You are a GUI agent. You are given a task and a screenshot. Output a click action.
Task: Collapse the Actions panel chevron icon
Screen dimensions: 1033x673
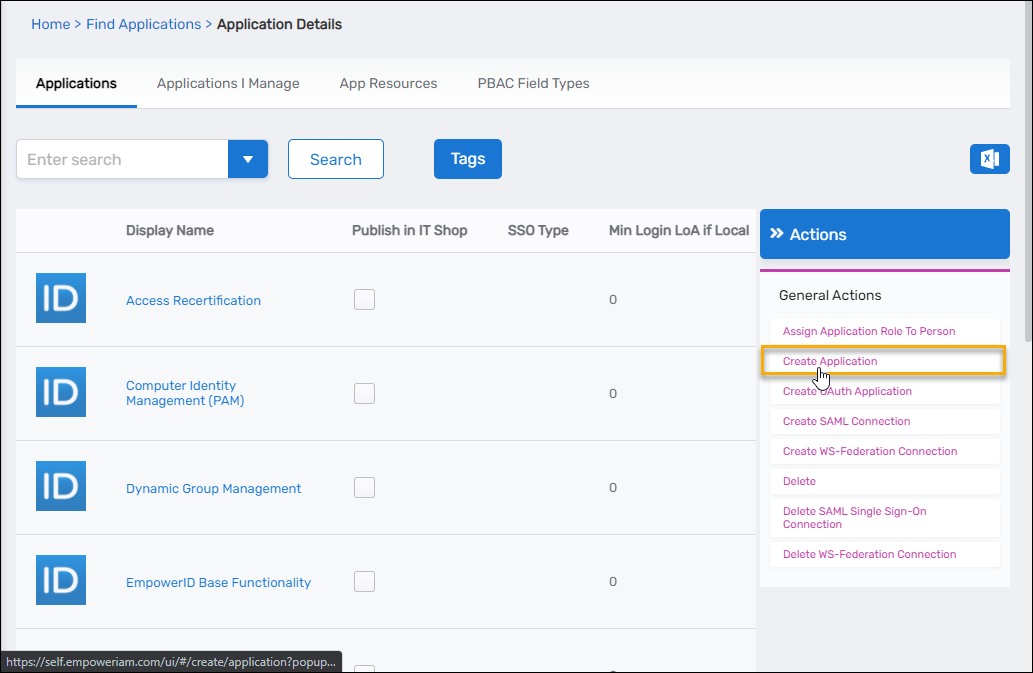(x=779, y=233)
